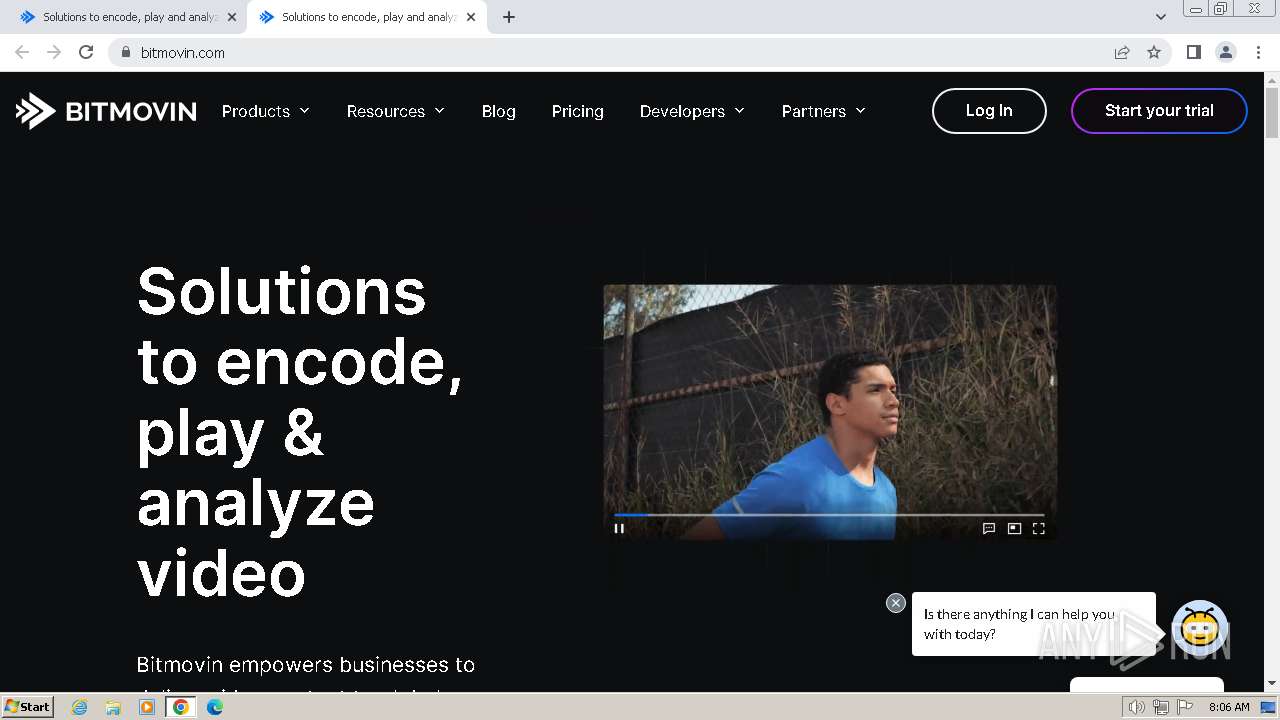Click the Bitmovin logo
Image resolution: width=1280 pixels, height=720 pixels.
(106, 111)
